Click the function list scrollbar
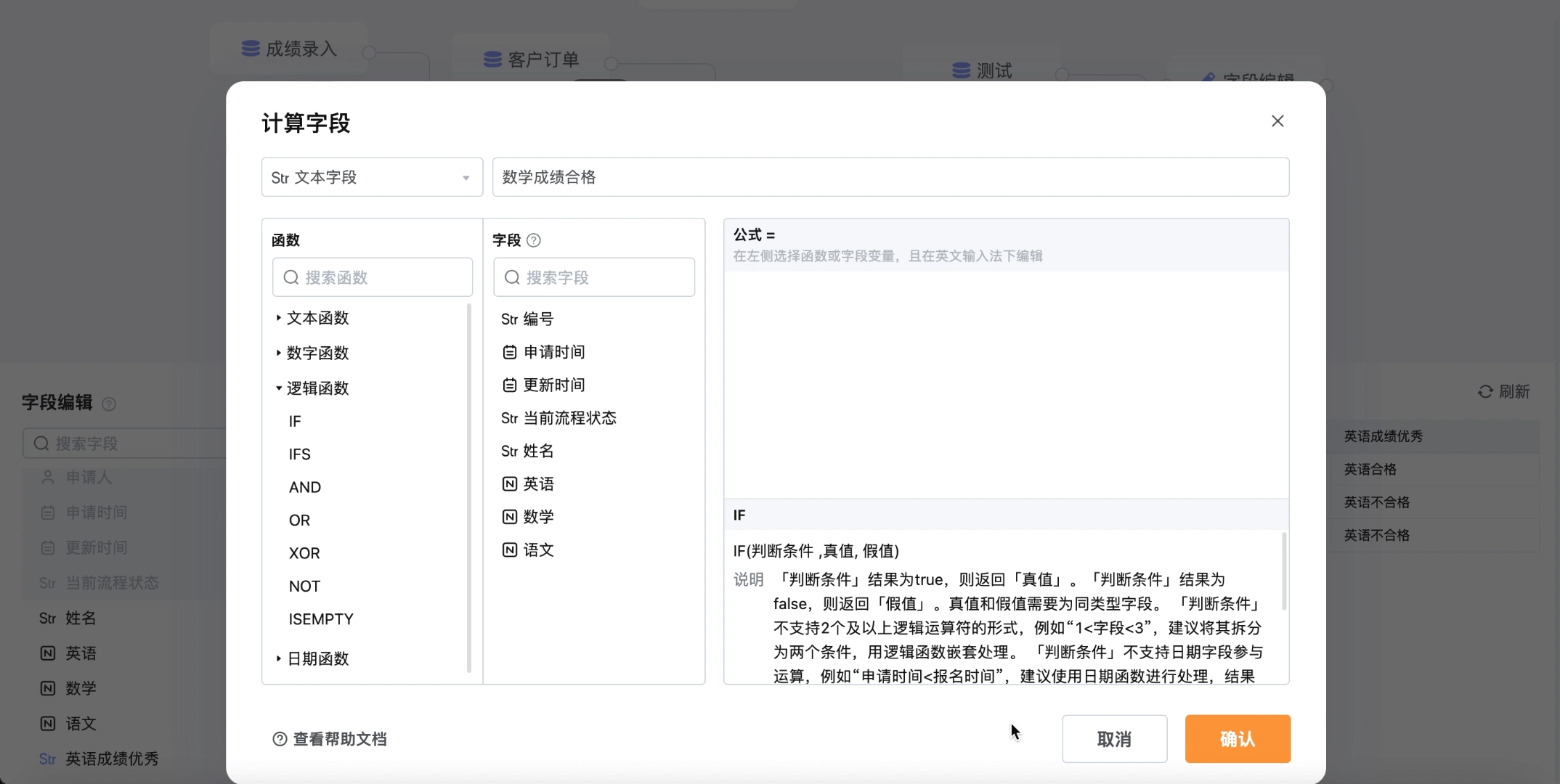Viewport: 1560px width, 784px height. [468, 488]
